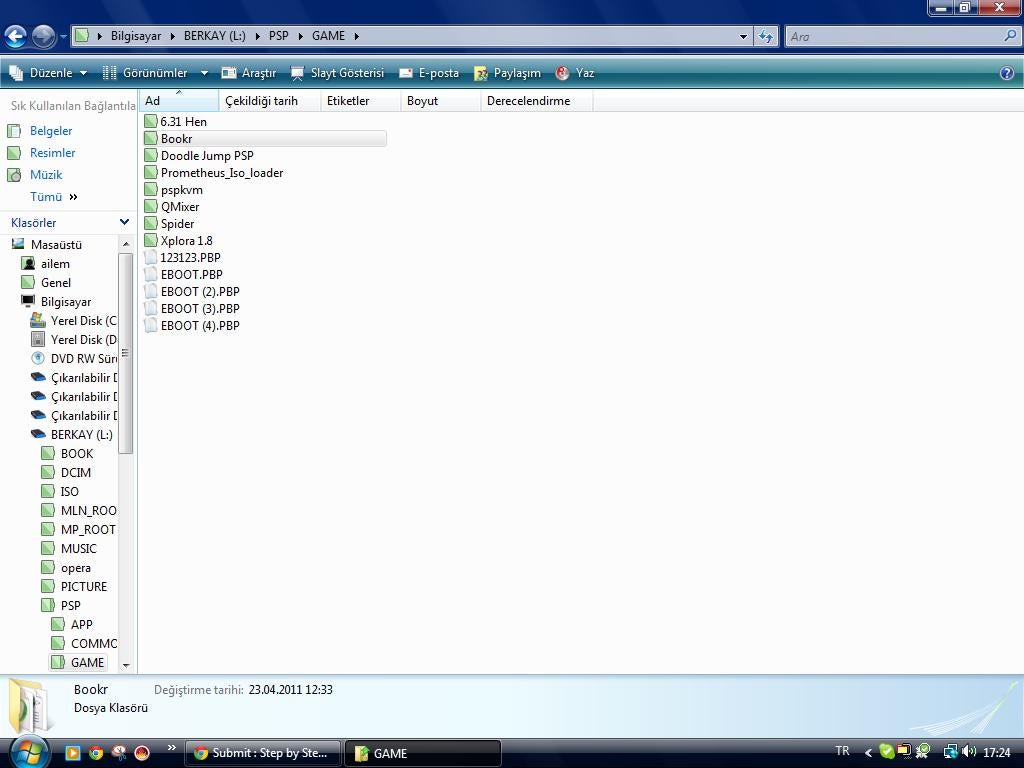This screenshot has width=1024, height=768.
Task: Start Slayt Gösterisi slideshow from toolbar
Action: (337, 73)
